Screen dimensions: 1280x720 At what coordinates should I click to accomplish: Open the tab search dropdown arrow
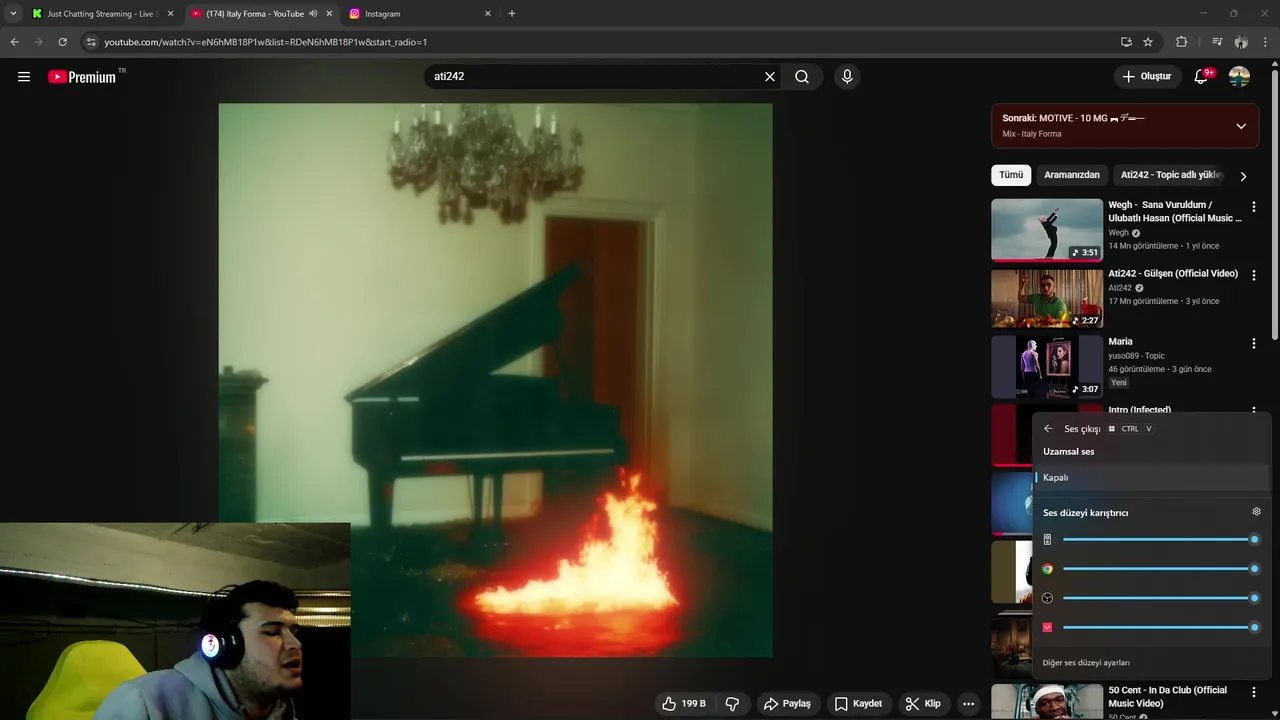tap(13, 14)
